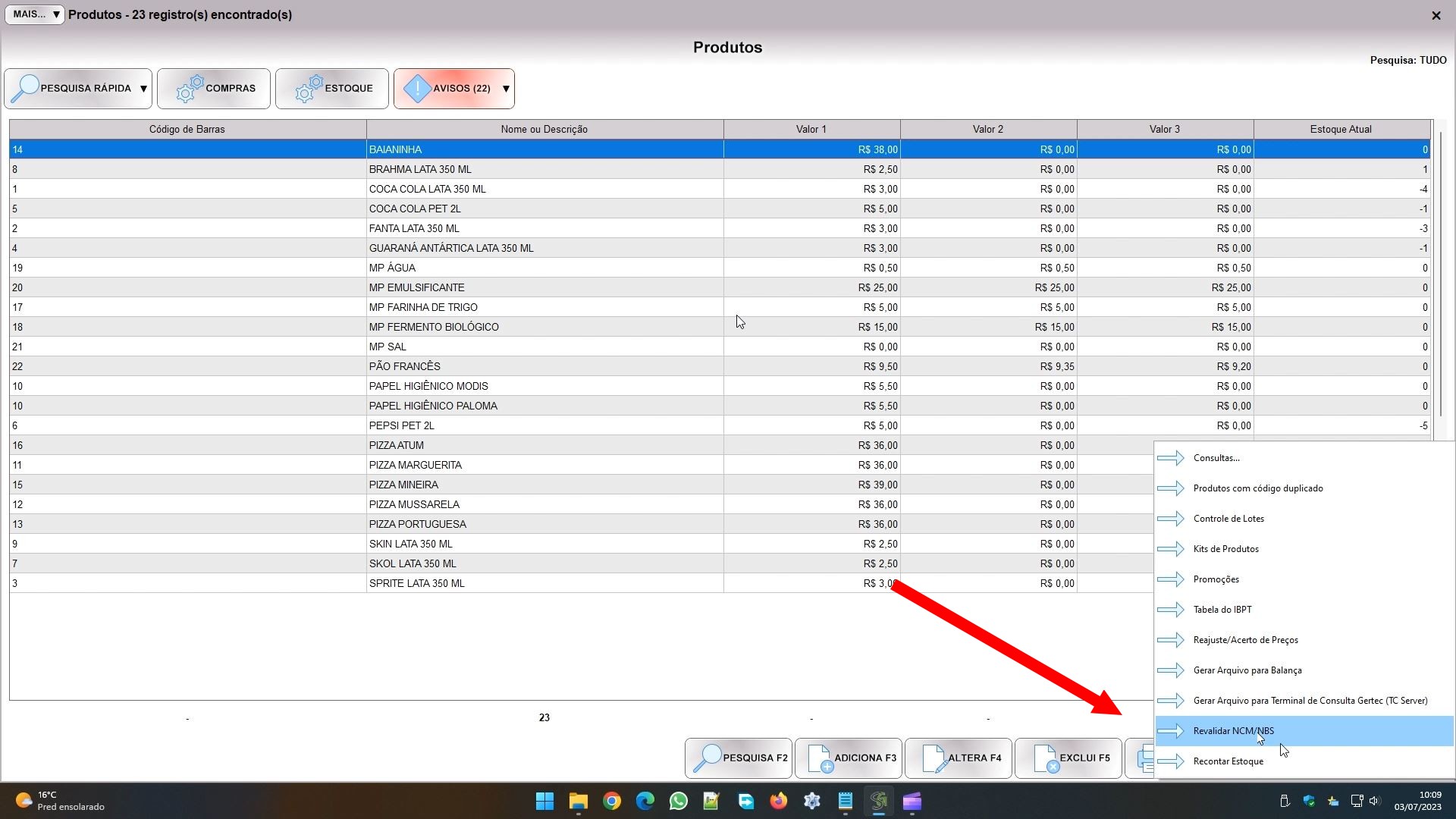Select the FANTA LATA 350 ML row

coord(720,228)
